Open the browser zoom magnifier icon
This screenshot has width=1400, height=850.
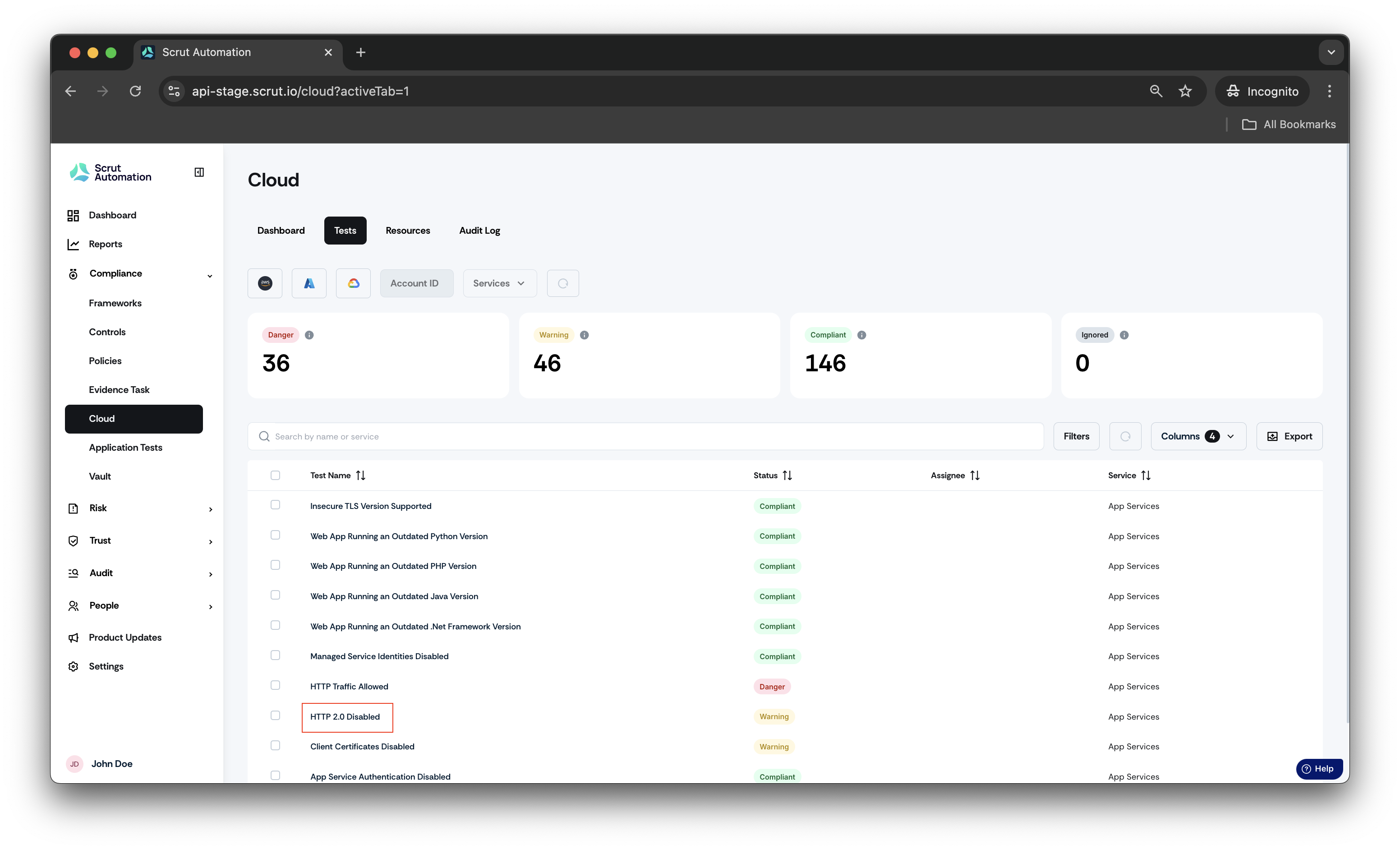click(1156, 91)
